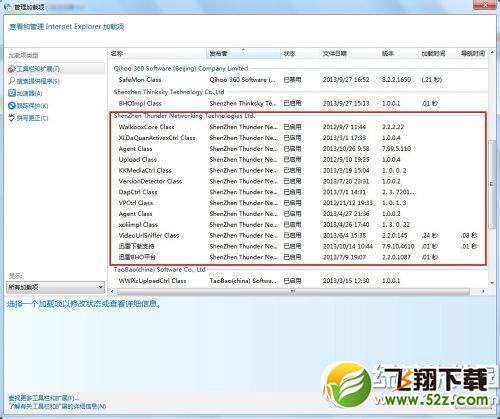This screenshot has height=419, width=500.
Task: Click version cell 7.99.5.110 of Agent Class
Action: (x=396, y=149)
